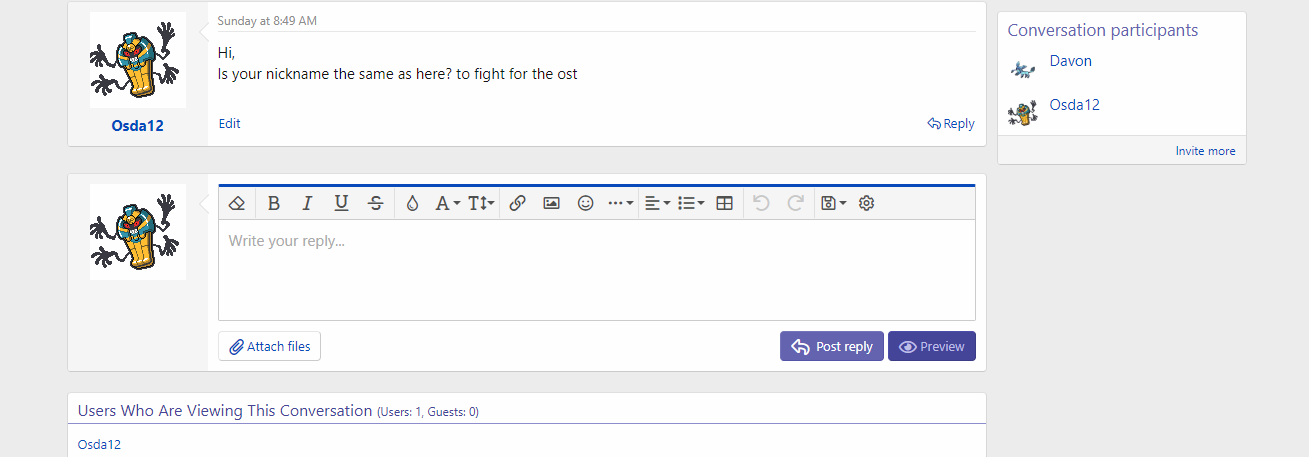Toggle italic text formatting

(x=307, y=203)
